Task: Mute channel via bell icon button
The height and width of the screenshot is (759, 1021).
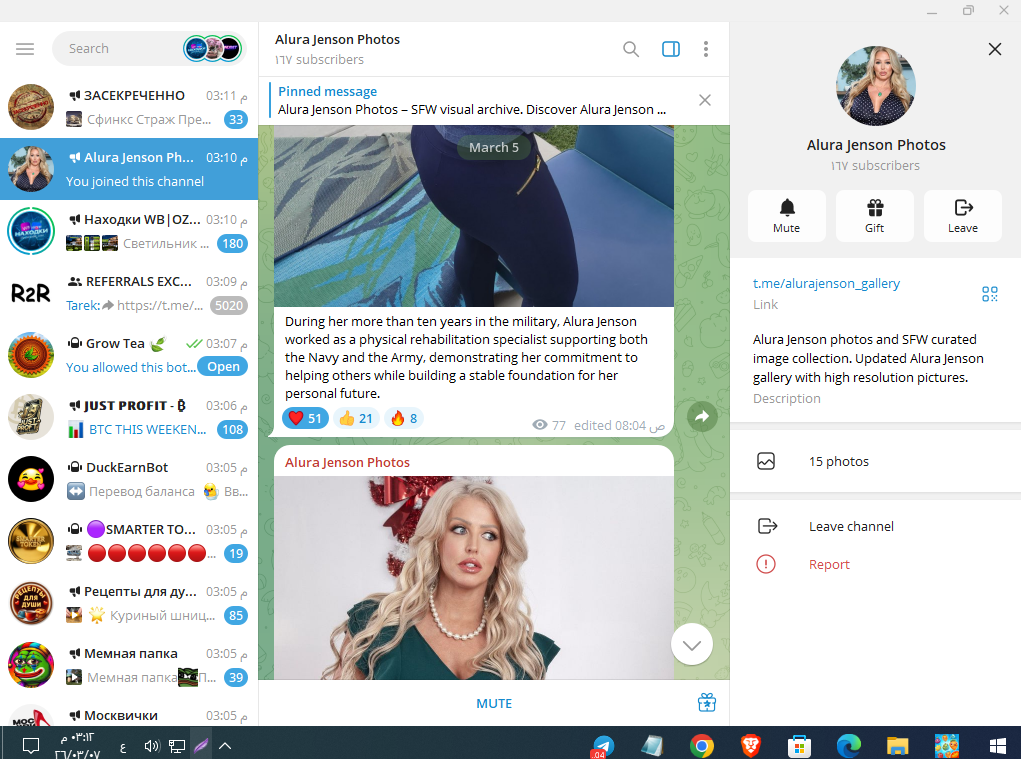Action: (x=787, y=216)
